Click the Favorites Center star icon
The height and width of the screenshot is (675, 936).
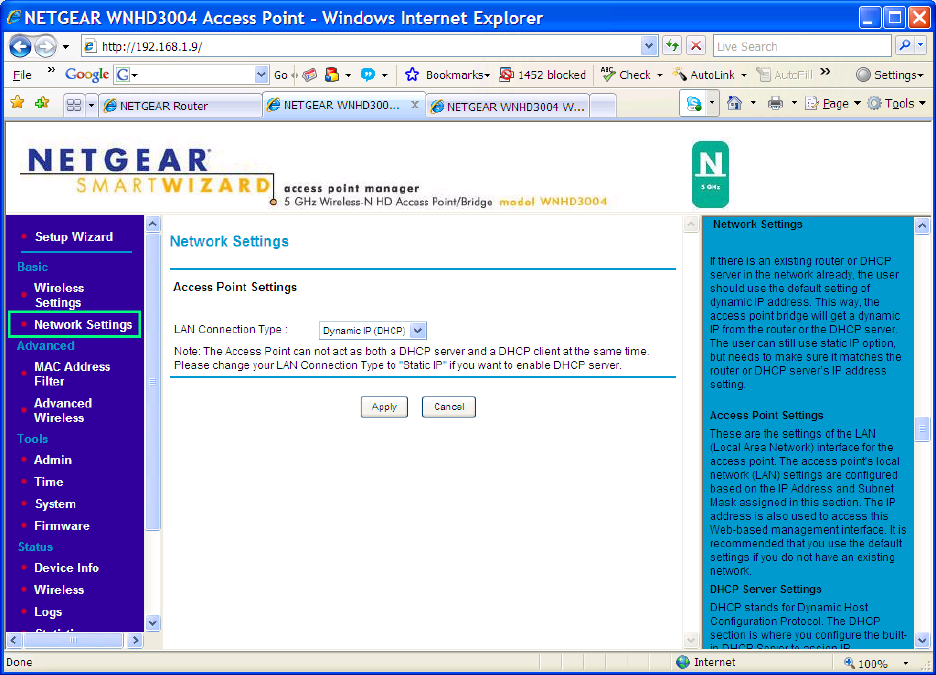point(17,103)
